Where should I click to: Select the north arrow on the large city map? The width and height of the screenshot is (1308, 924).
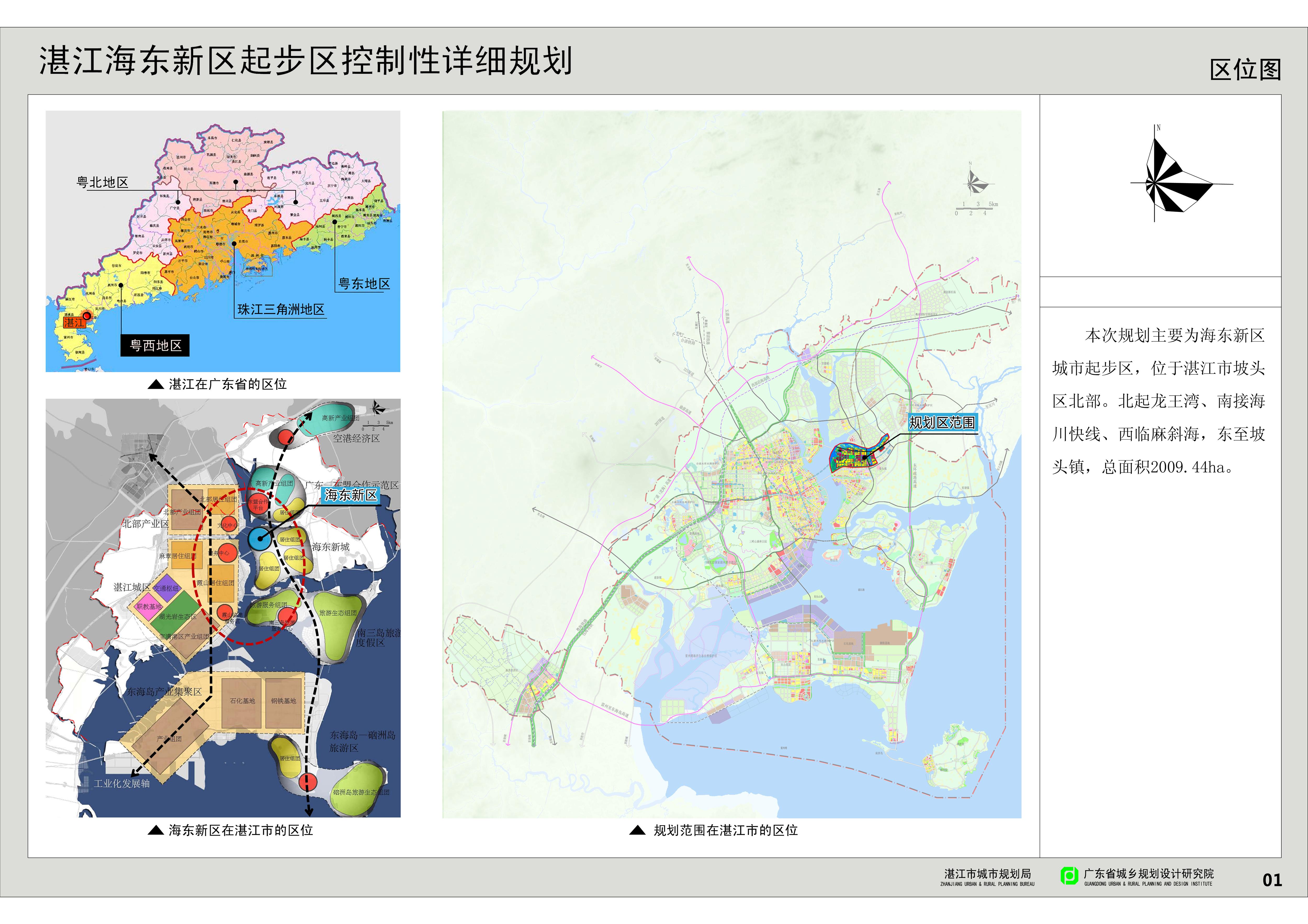coord(971,184)
